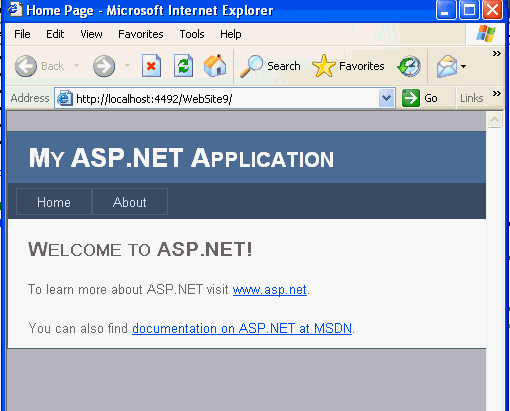Refresh the page using green arrows icon
This screenshot has height=411, width=510.
coord(183,66)
